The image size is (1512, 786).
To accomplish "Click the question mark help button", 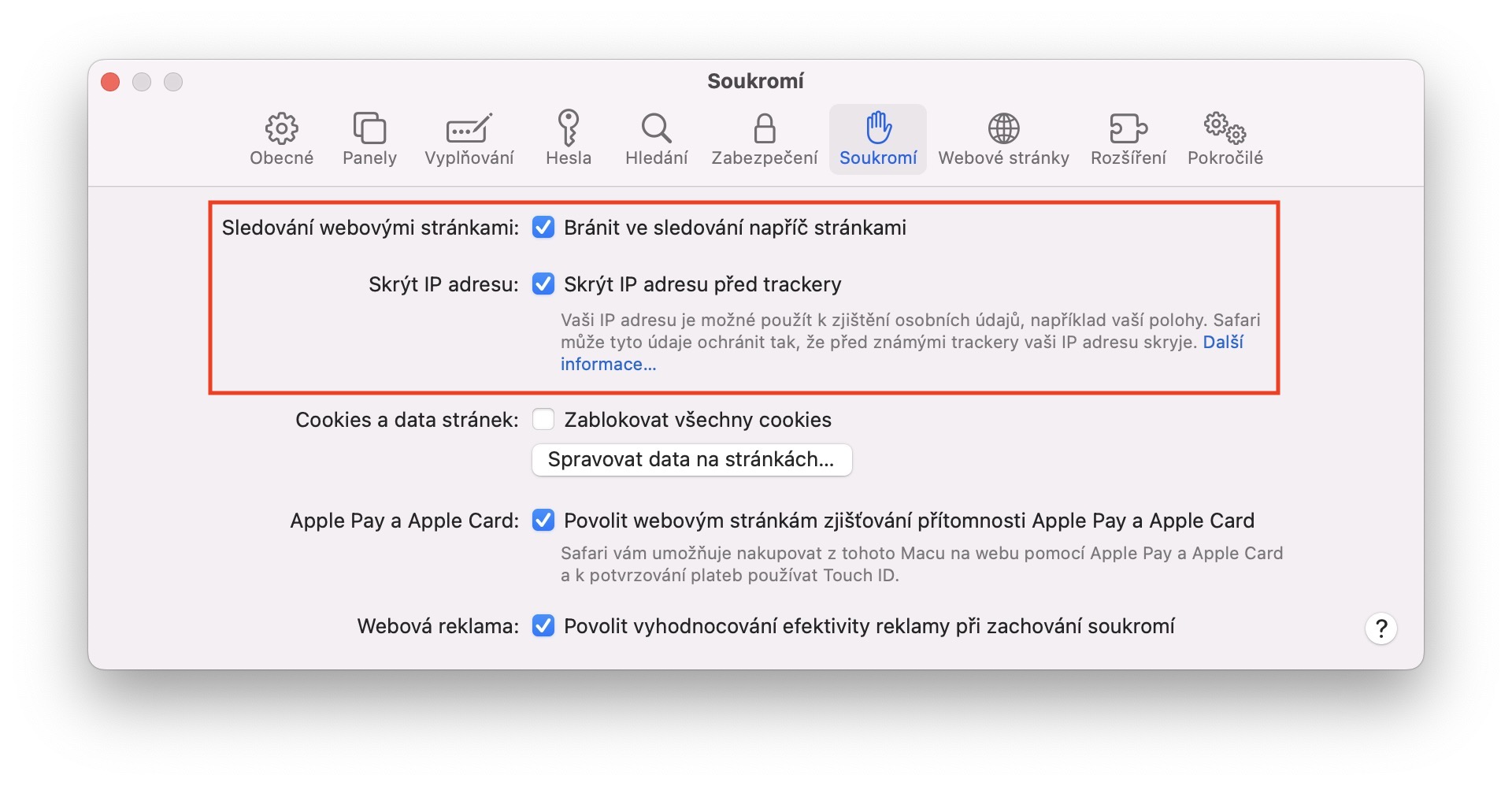I will (x=1380, y=628).
